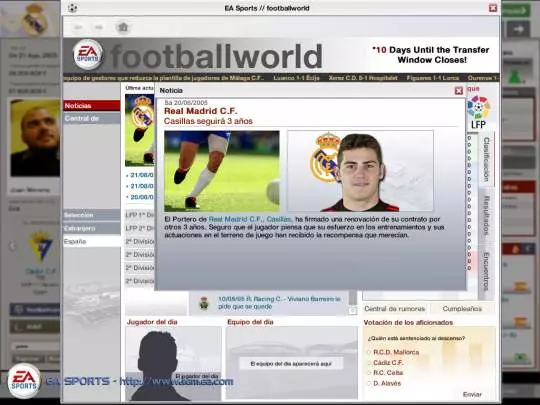
Task: Click the white right-arrow button behind the window
Action: [518, 29]
